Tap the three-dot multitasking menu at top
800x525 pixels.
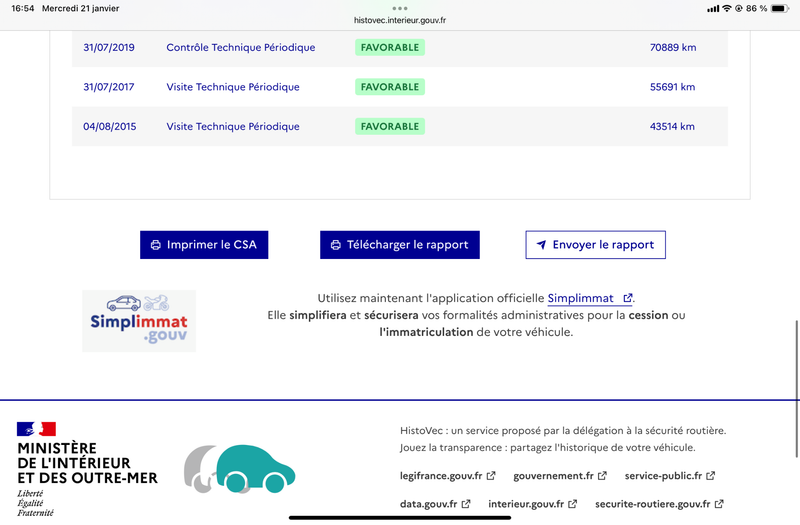pos(400,8)
